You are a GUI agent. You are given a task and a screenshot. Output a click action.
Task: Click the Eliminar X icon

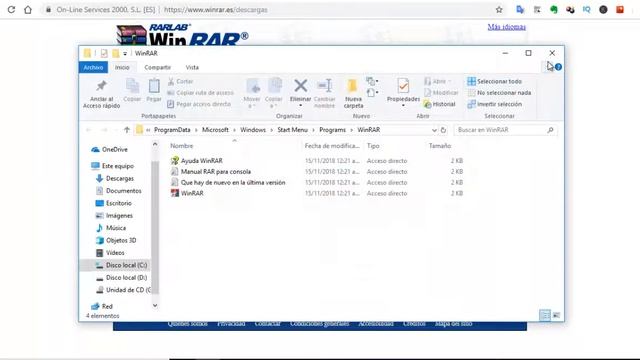[x=301, y=86]
